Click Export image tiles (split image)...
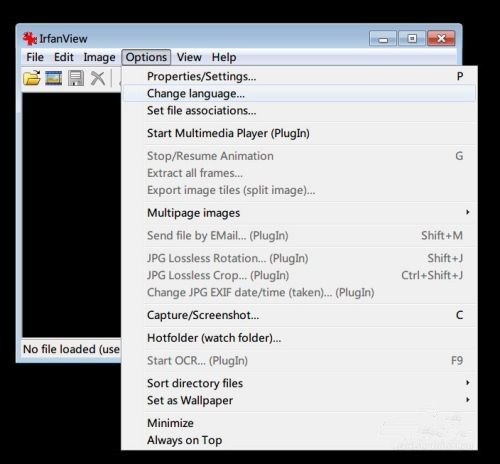Viewport: 500px width, 464px height. pyautogui.click(x=299, y=190)
